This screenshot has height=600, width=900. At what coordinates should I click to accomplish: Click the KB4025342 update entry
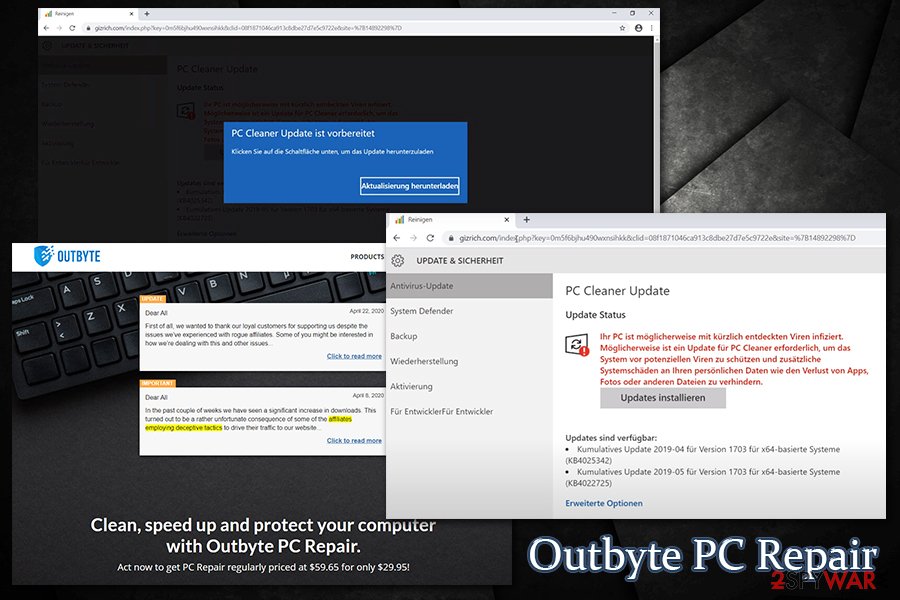point(703,455)
